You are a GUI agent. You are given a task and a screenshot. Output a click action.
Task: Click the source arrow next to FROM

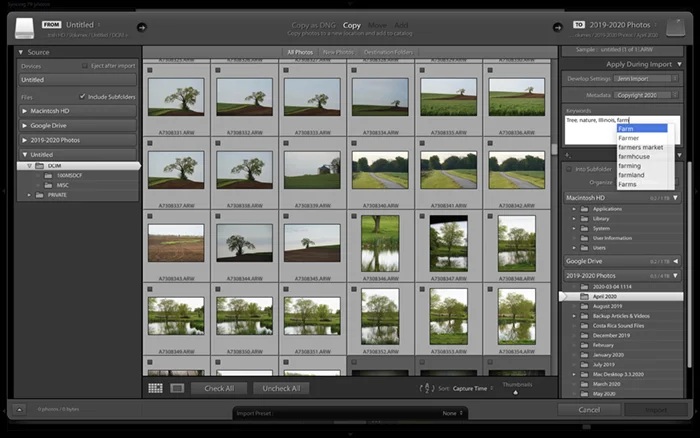click(x=142, y=27)
